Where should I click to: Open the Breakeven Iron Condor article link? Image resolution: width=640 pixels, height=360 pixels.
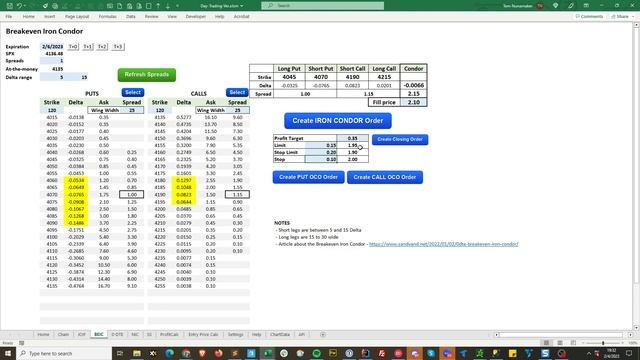click(443, 244)
